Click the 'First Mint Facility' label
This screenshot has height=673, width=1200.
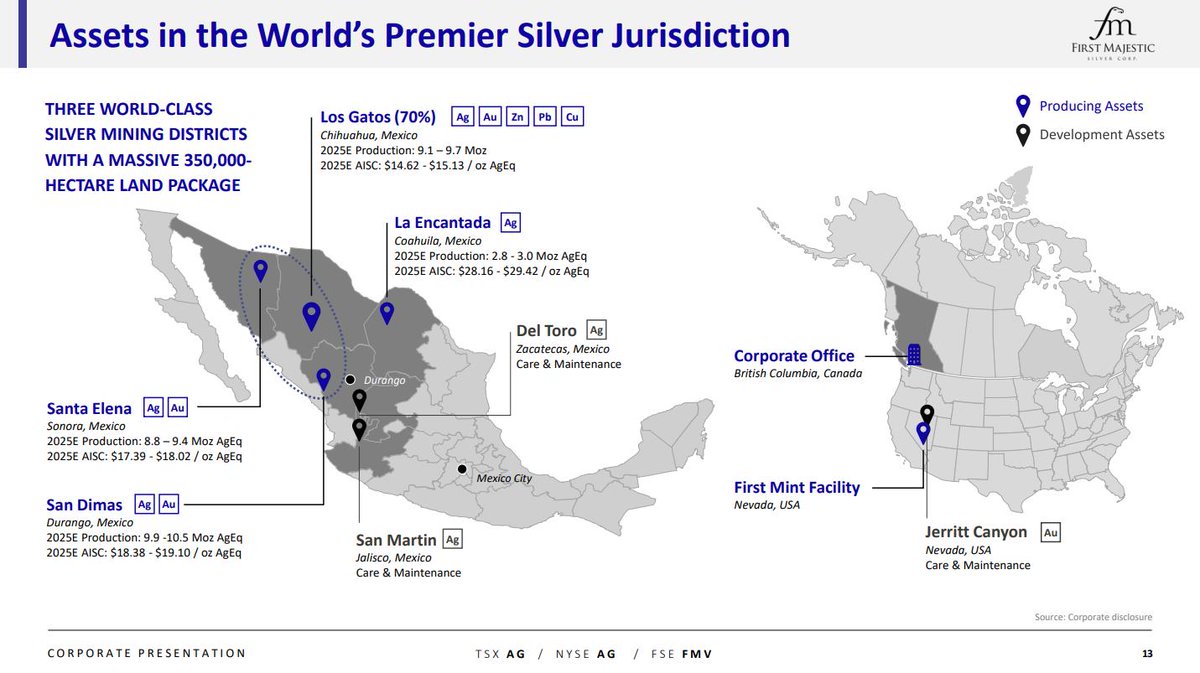click(x=796, y=487)
